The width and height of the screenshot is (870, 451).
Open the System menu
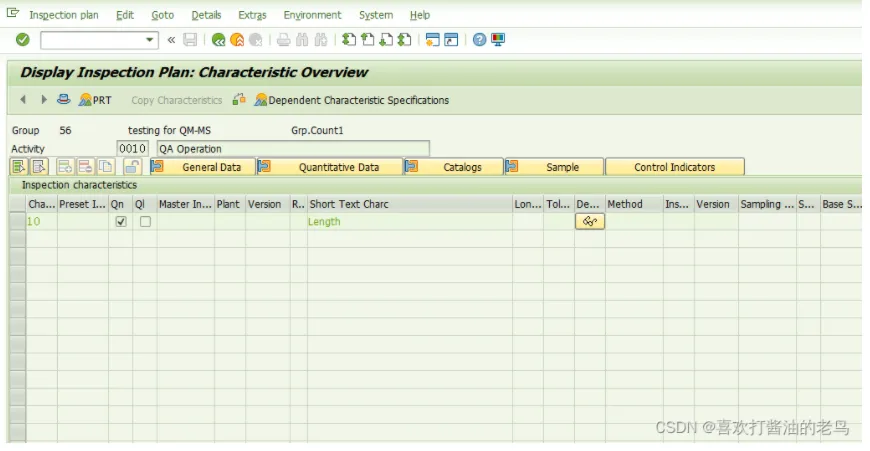click(x=376, y=15)
